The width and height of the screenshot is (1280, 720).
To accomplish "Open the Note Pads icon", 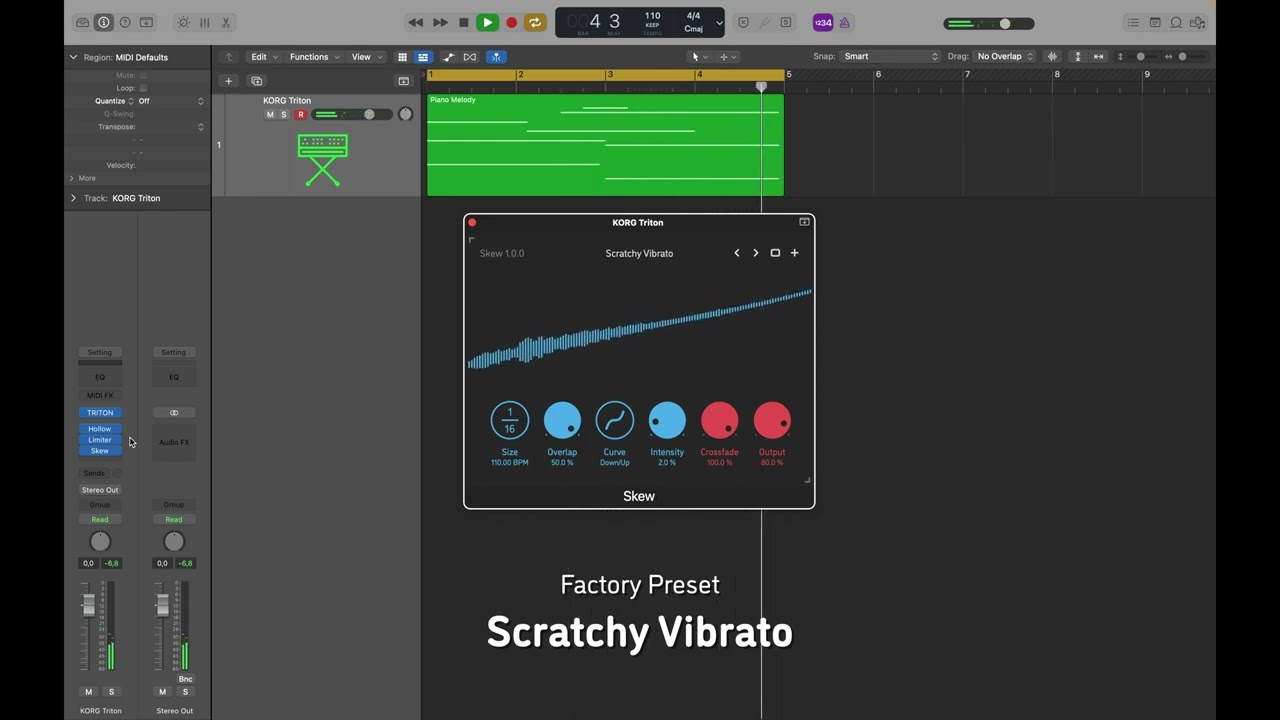I will point(1155,22).
